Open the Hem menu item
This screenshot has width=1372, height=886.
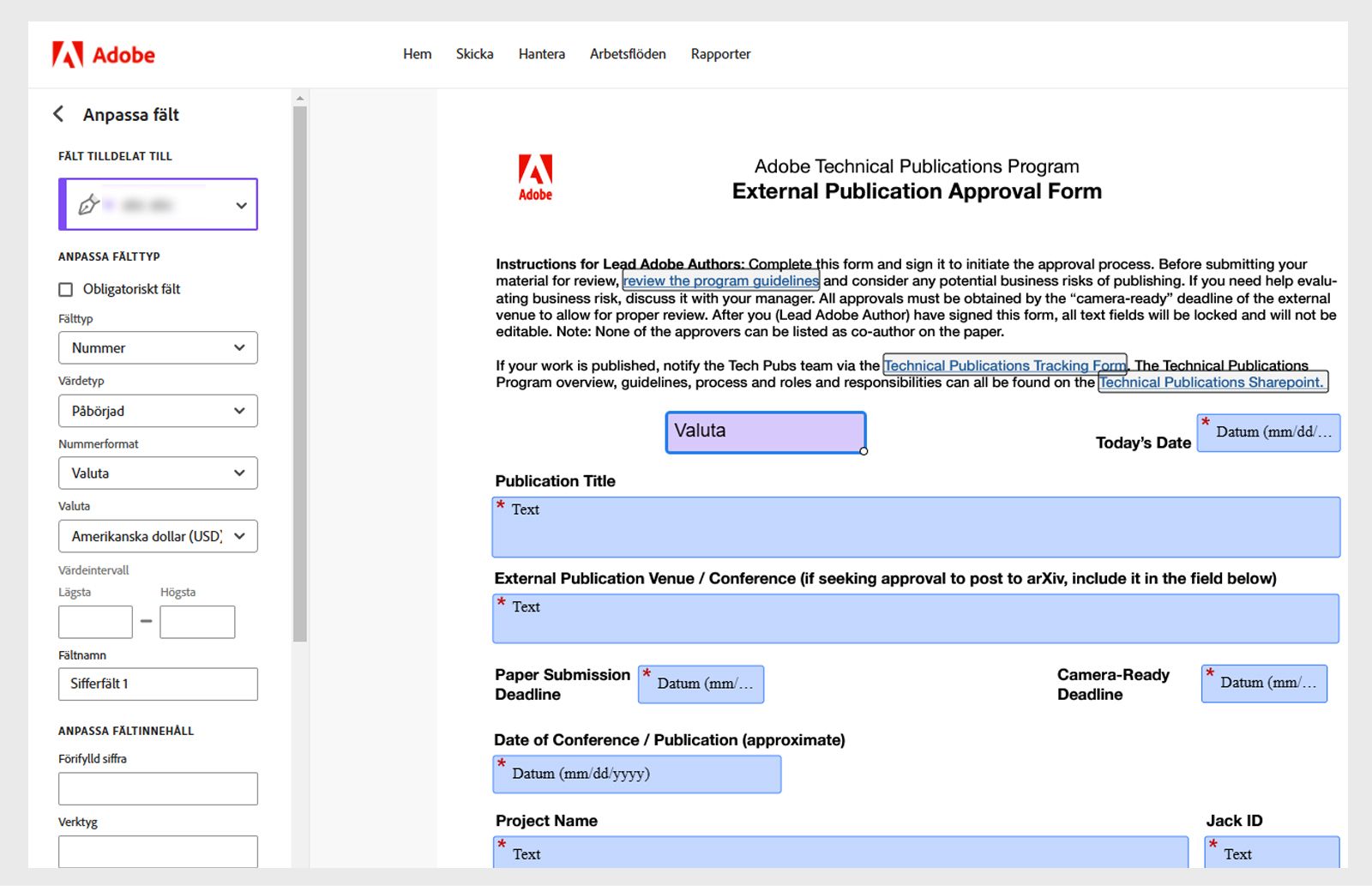418,54
